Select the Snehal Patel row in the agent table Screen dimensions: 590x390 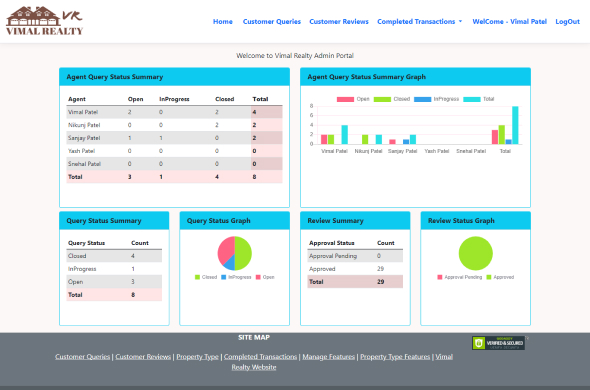click(174, 164)
